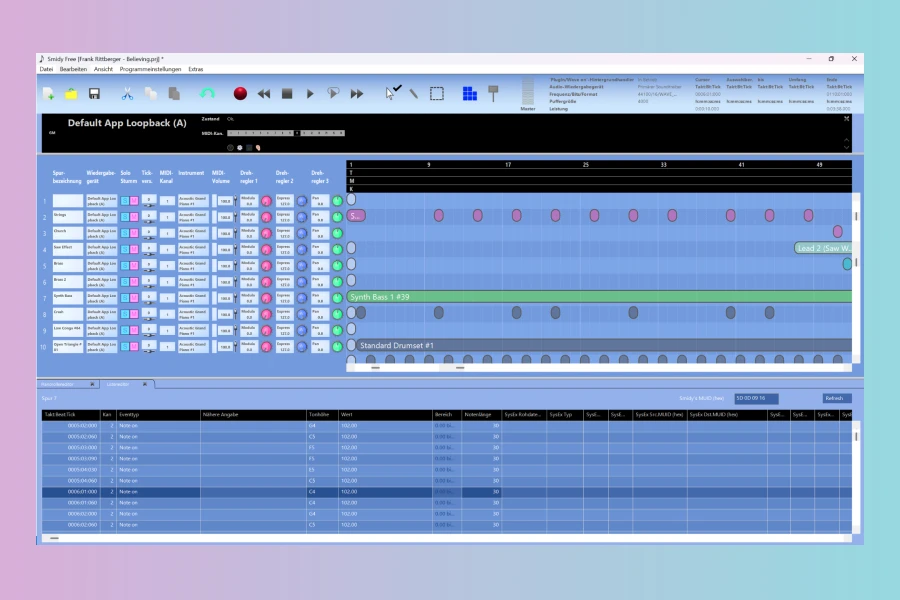
Task: Solo track 10 Open Triangle
Action: 125,346
